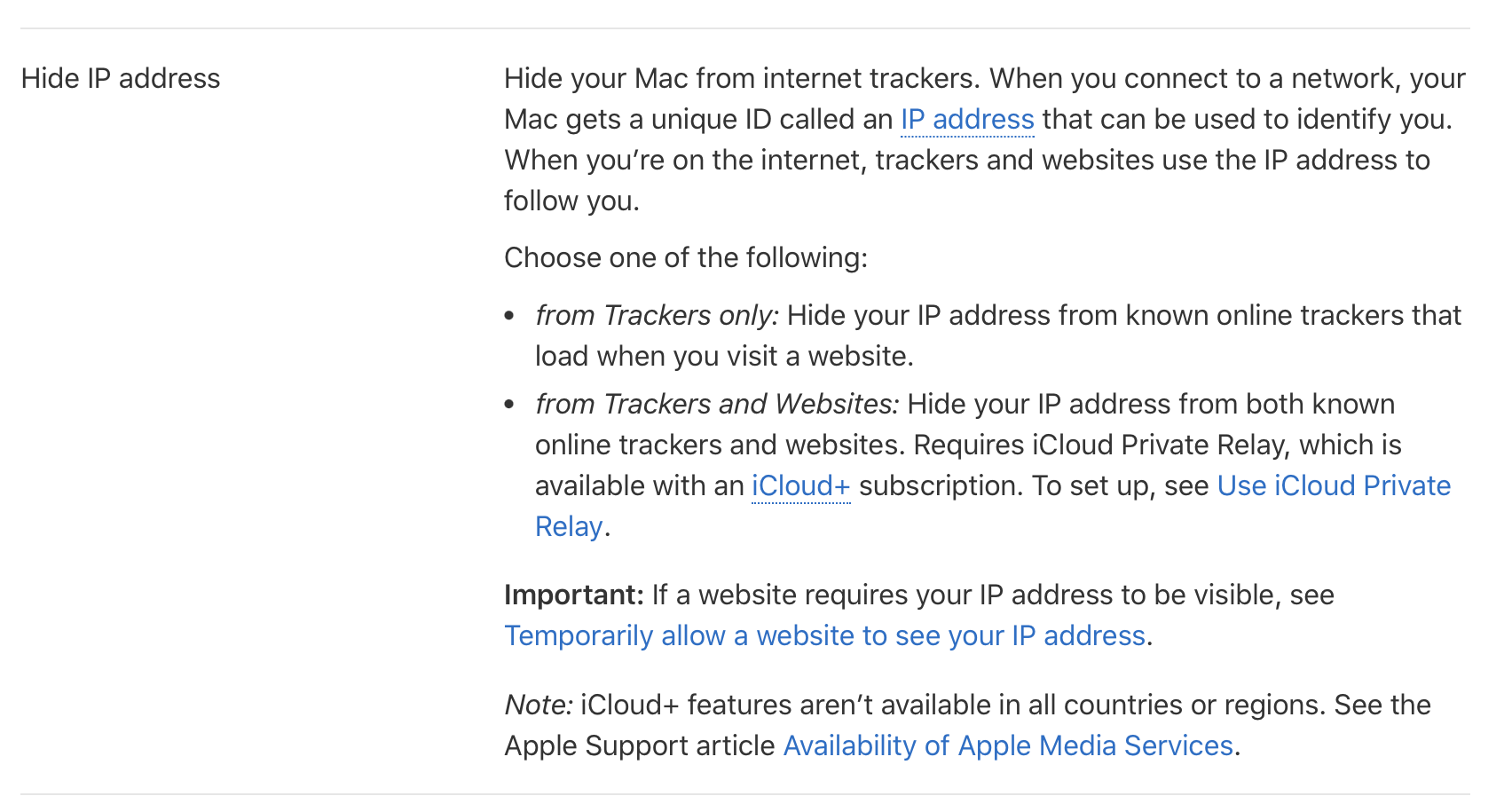Image resolution: width=1512 pixels, height=804 pixels.
Task: Open Temporarily allow a website link
Action: pyautogui.click(x=824, y=635)
